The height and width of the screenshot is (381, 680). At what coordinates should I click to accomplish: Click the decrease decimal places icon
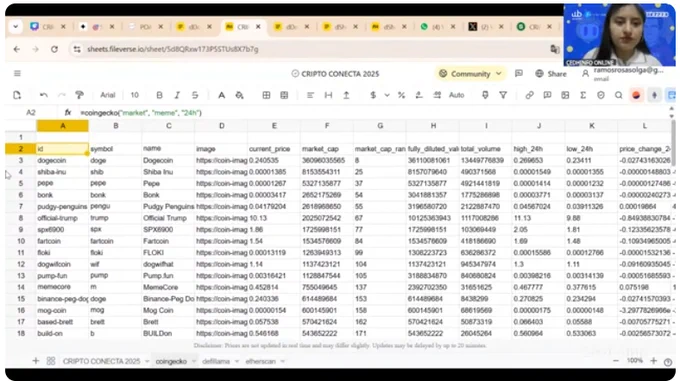[419, 95]
